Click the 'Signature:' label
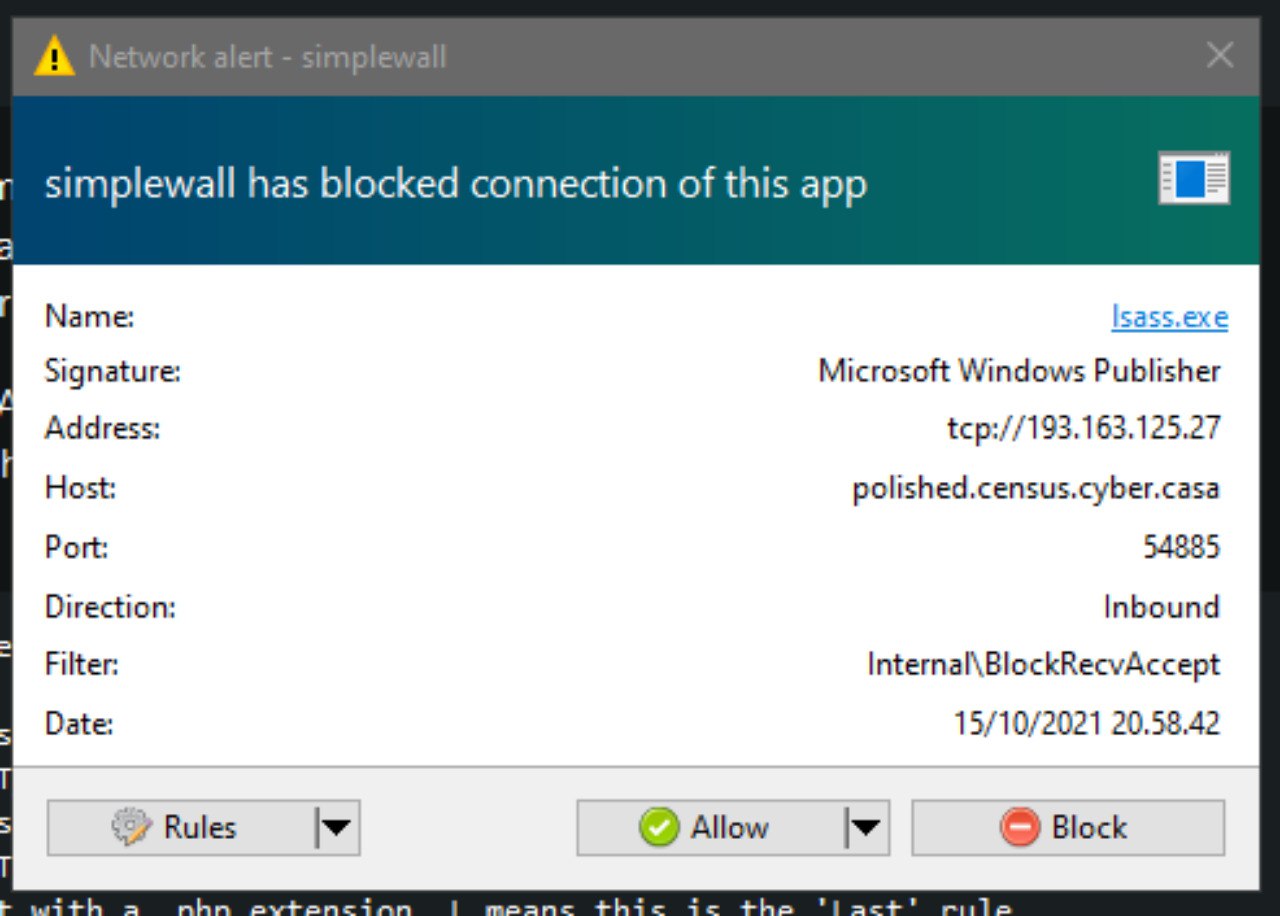The width and height of the screenshot is (1280, 916). (113, 372)
